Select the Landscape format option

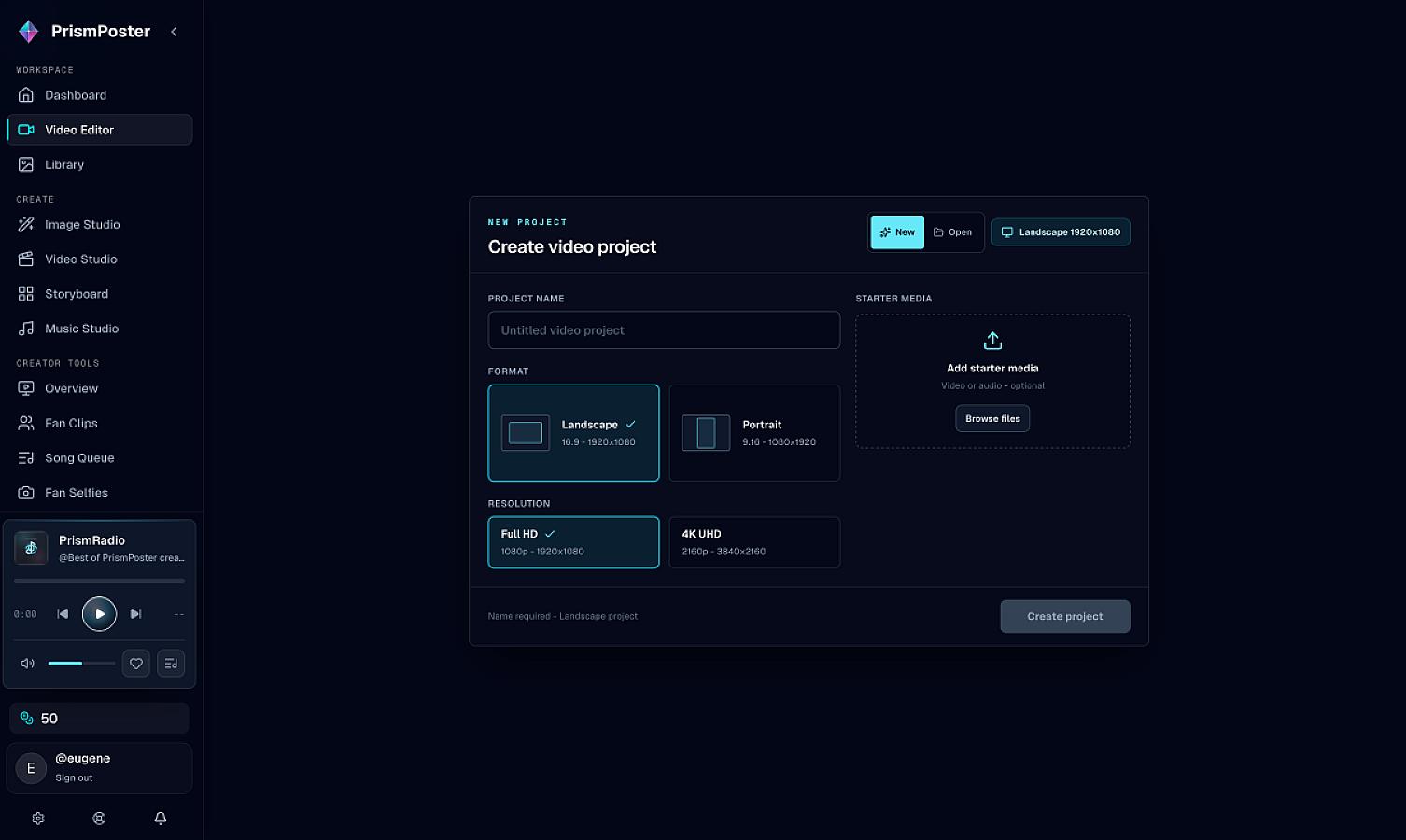tap(573, 433)
